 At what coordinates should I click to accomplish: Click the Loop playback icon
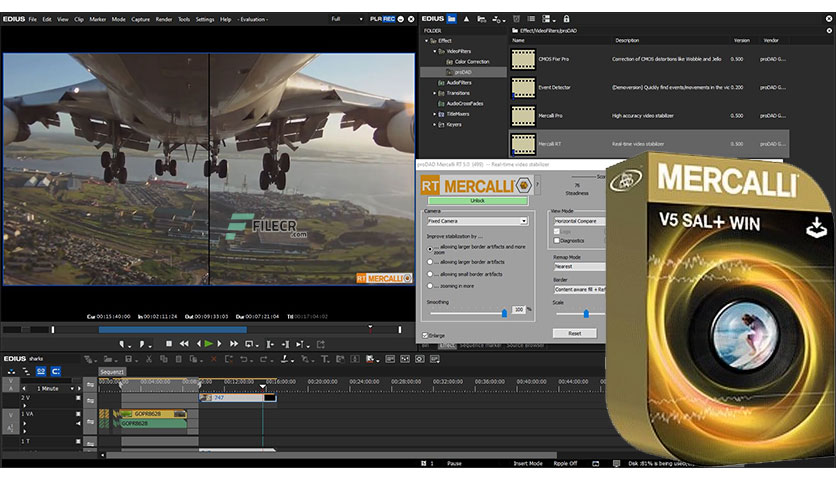[x=249, y=344]
